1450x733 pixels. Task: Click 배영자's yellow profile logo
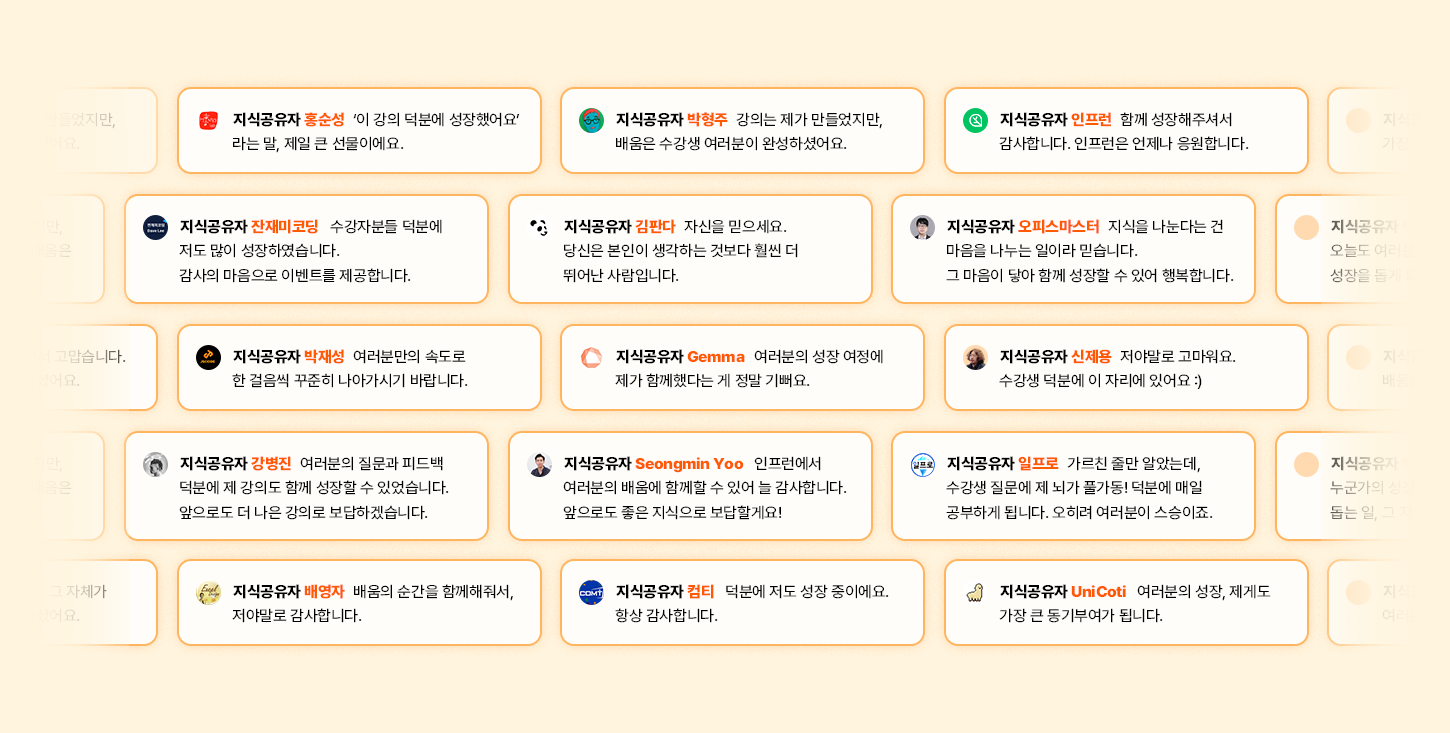[208, 592]
